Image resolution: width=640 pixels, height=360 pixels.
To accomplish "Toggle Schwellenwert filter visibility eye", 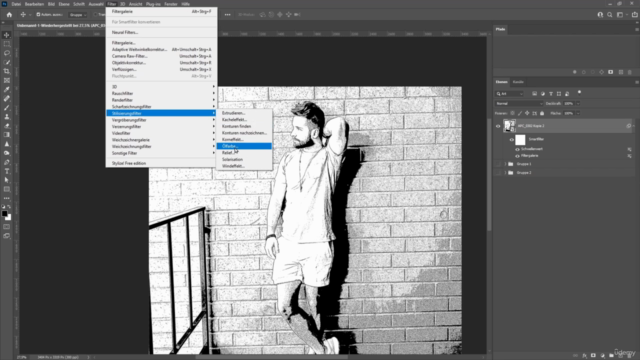I will [517, 149].
